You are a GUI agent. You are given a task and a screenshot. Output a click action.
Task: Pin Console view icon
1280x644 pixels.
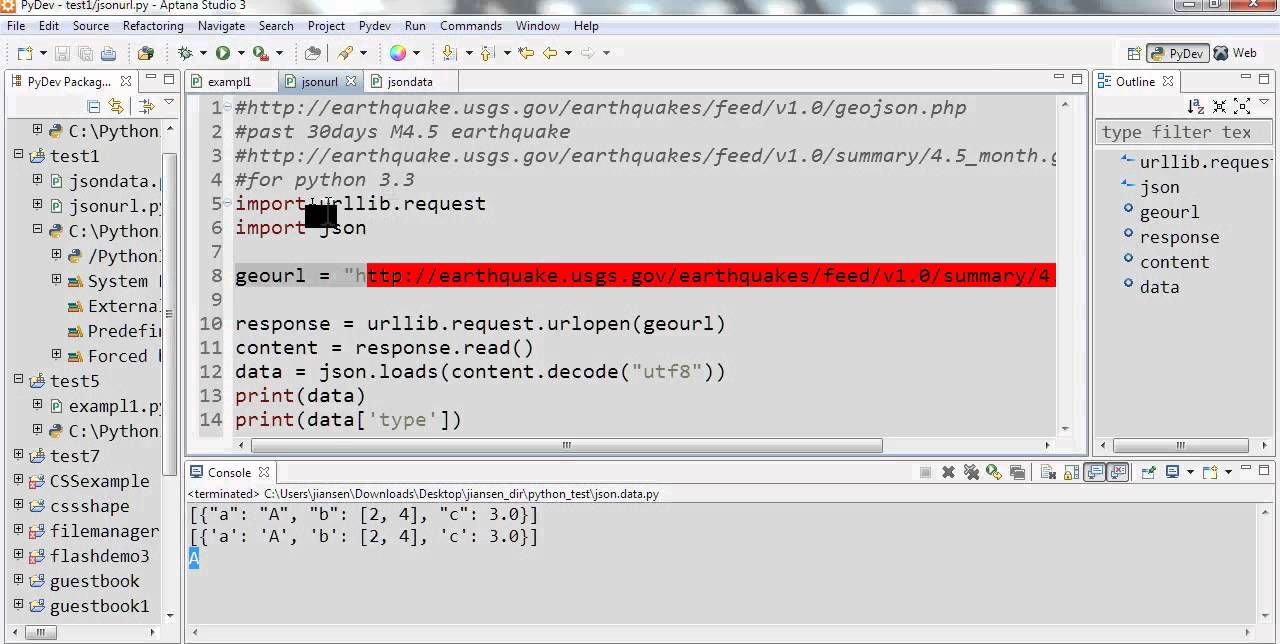1148,472
